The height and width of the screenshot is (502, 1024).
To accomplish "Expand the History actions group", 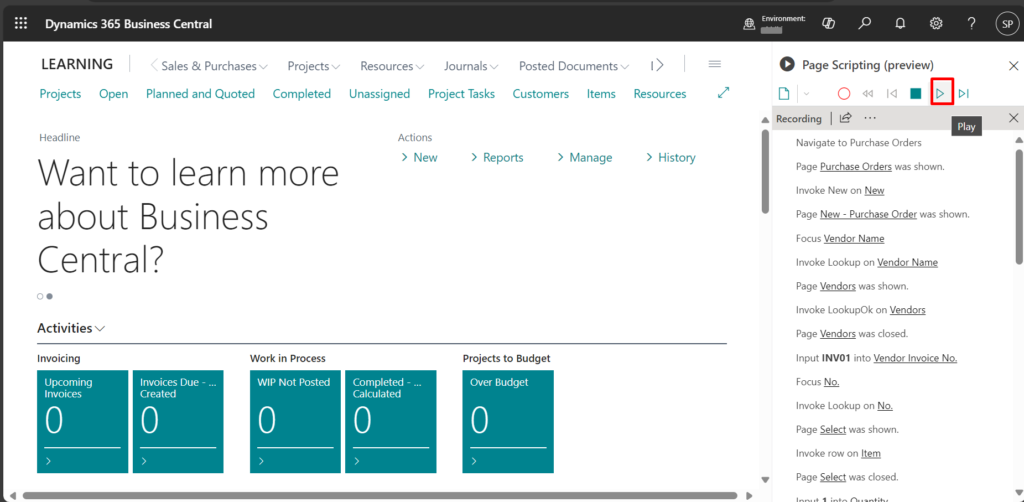I will click(x=671, y=157).
